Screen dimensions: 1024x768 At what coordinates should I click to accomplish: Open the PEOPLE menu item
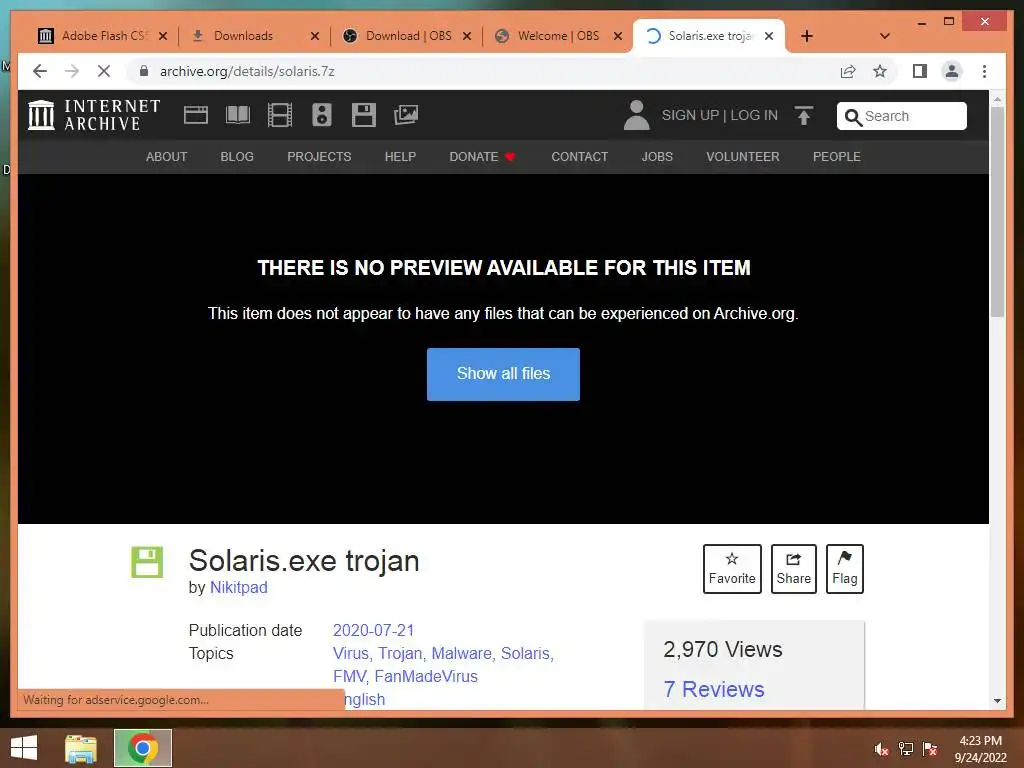click(837, 157)
